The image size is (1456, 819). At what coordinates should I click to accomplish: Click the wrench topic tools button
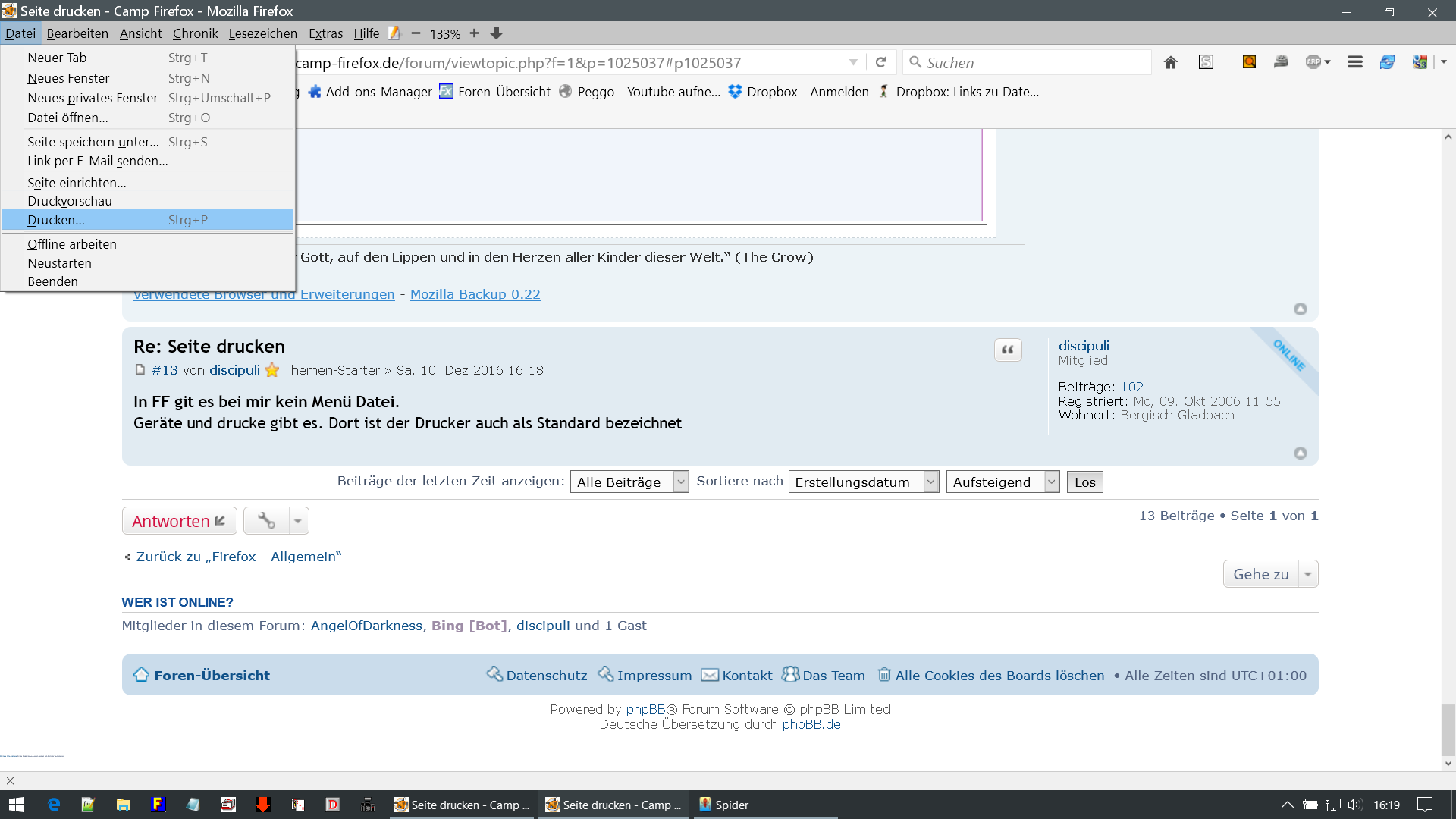(266, 521)
